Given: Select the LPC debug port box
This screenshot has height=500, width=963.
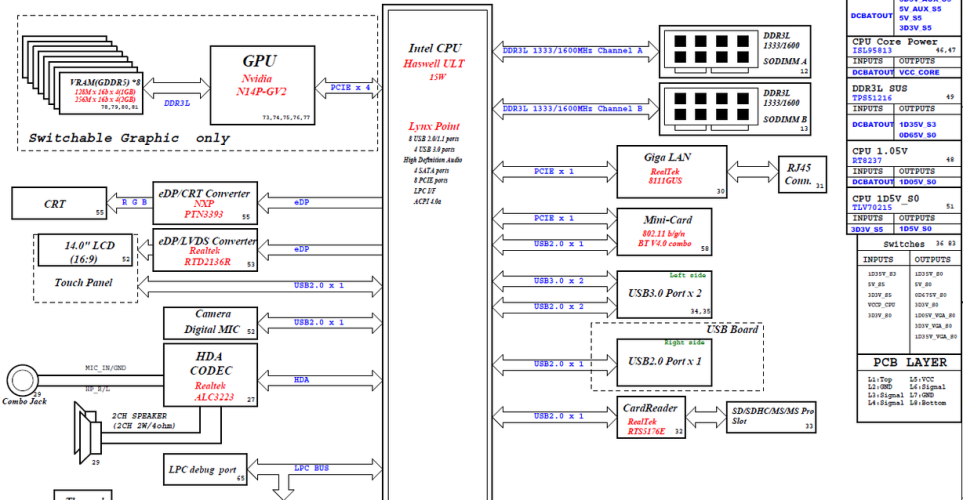Looking at the screenshot, I should 205,469.
